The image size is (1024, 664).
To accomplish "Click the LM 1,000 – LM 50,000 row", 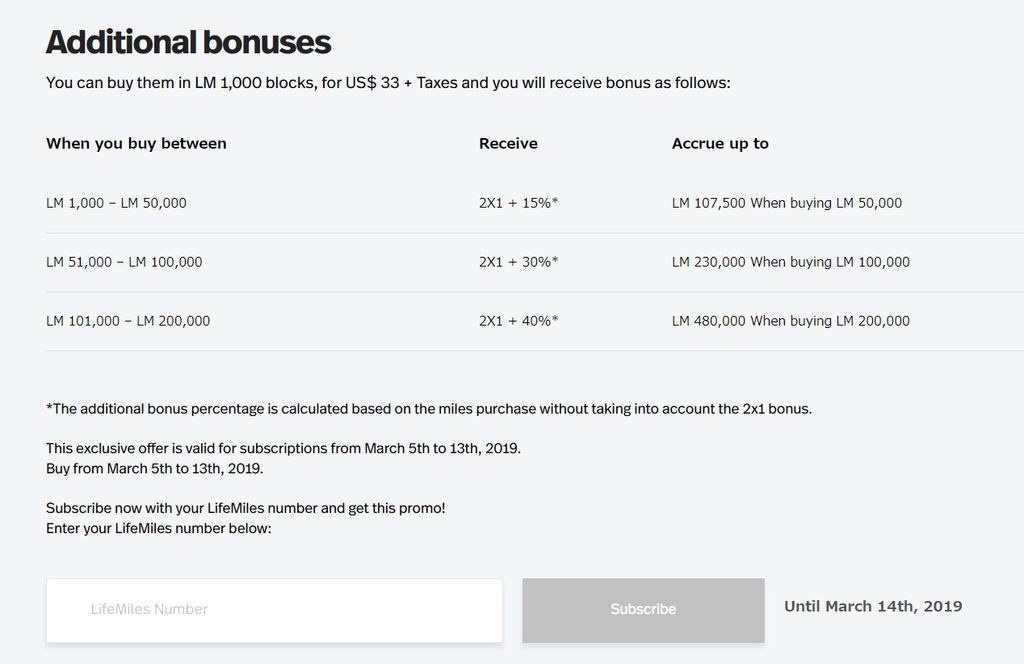I will [x=535, y=203].
